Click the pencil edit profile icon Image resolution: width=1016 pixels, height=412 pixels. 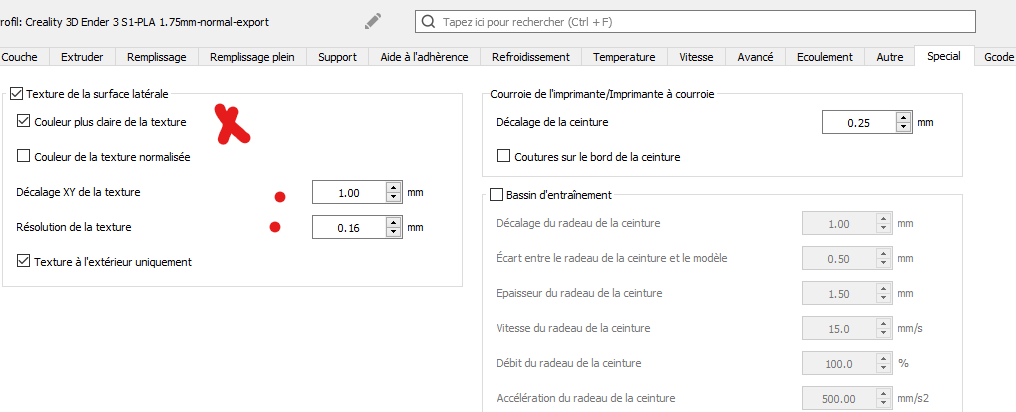(373, 21)
